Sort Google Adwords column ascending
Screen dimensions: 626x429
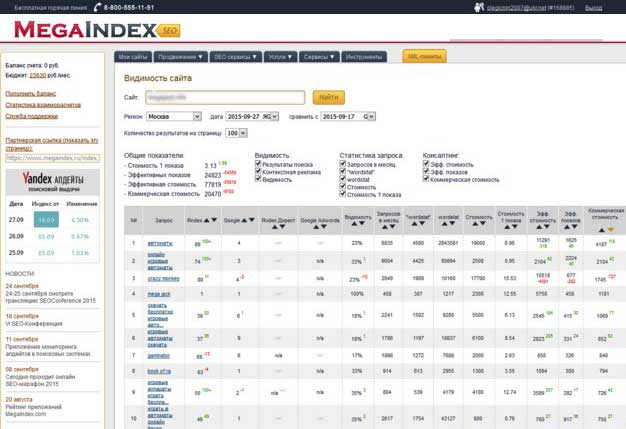(316, 227)
